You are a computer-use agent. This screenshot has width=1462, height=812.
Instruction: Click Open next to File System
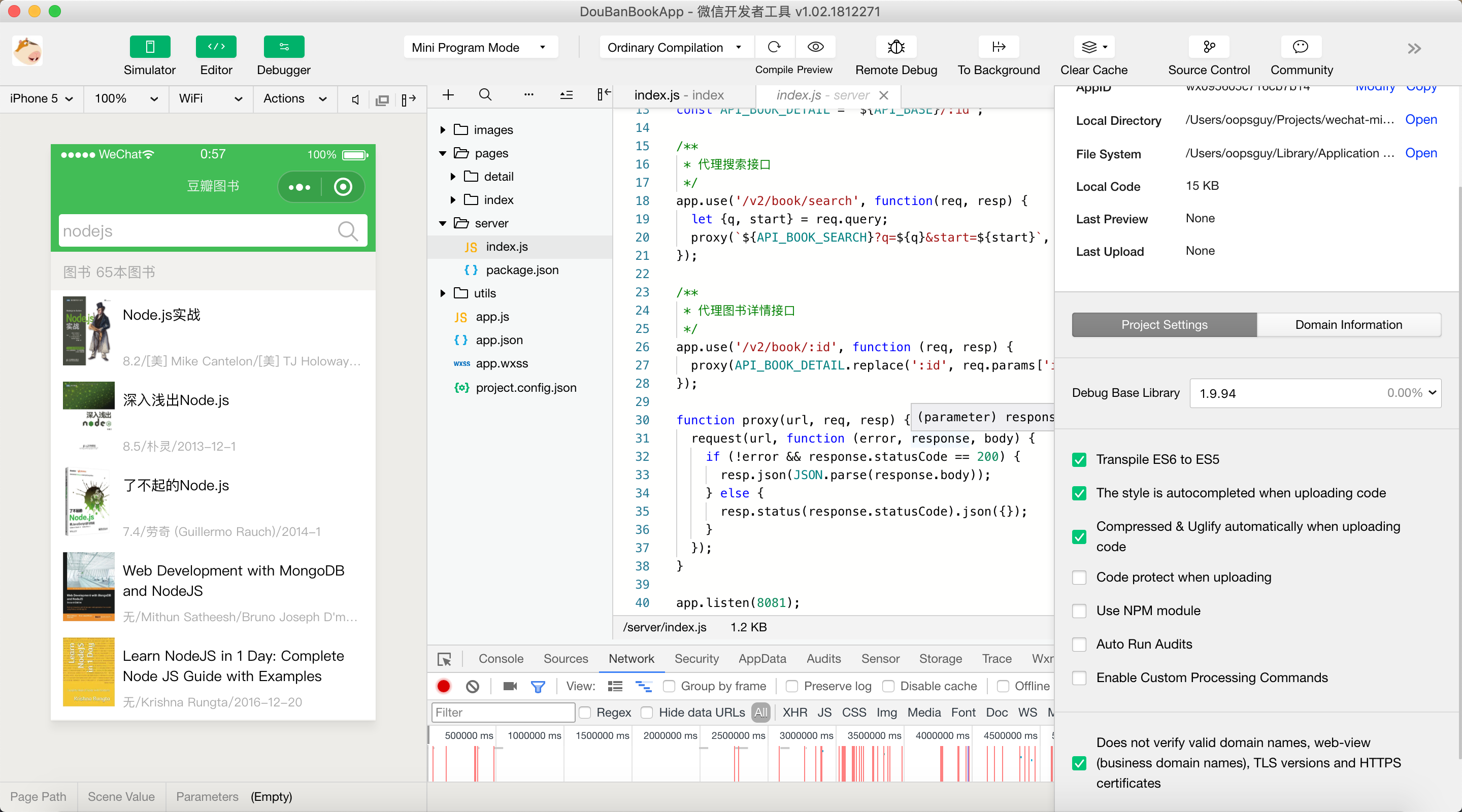click(1421, 153)
